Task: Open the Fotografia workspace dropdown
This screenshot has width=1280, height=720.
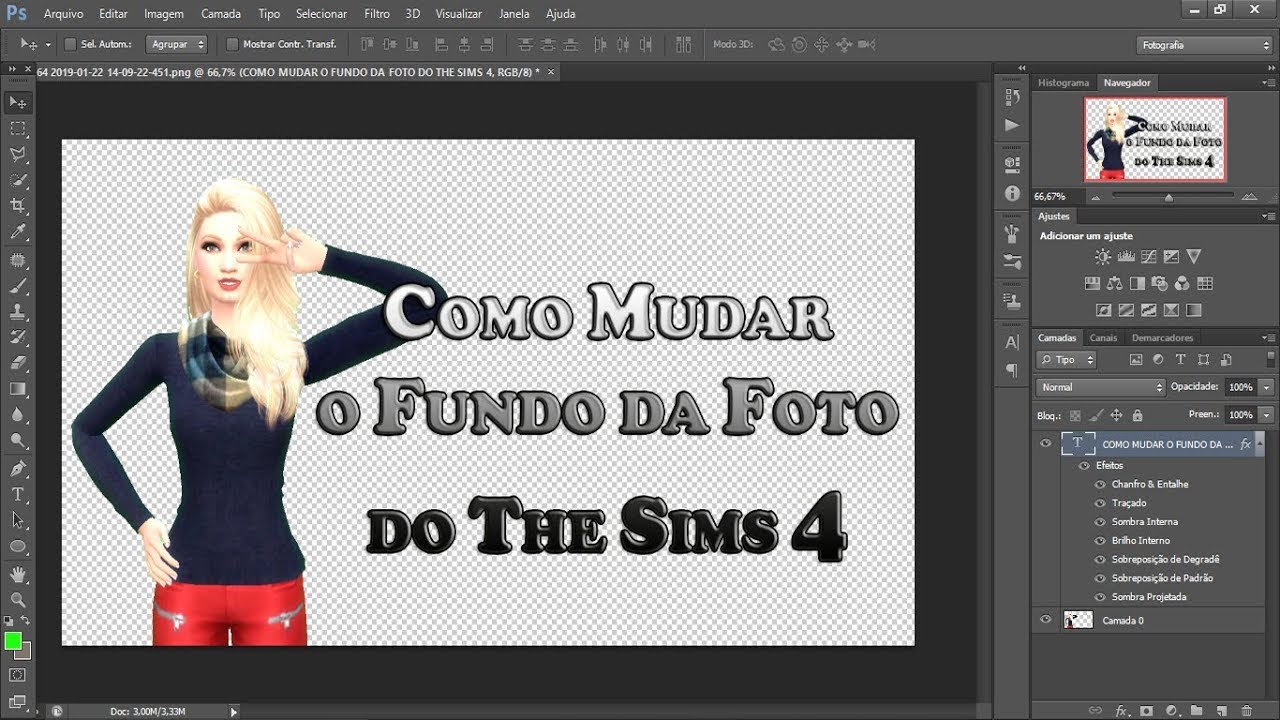Action: click(x=1205, y=45)
